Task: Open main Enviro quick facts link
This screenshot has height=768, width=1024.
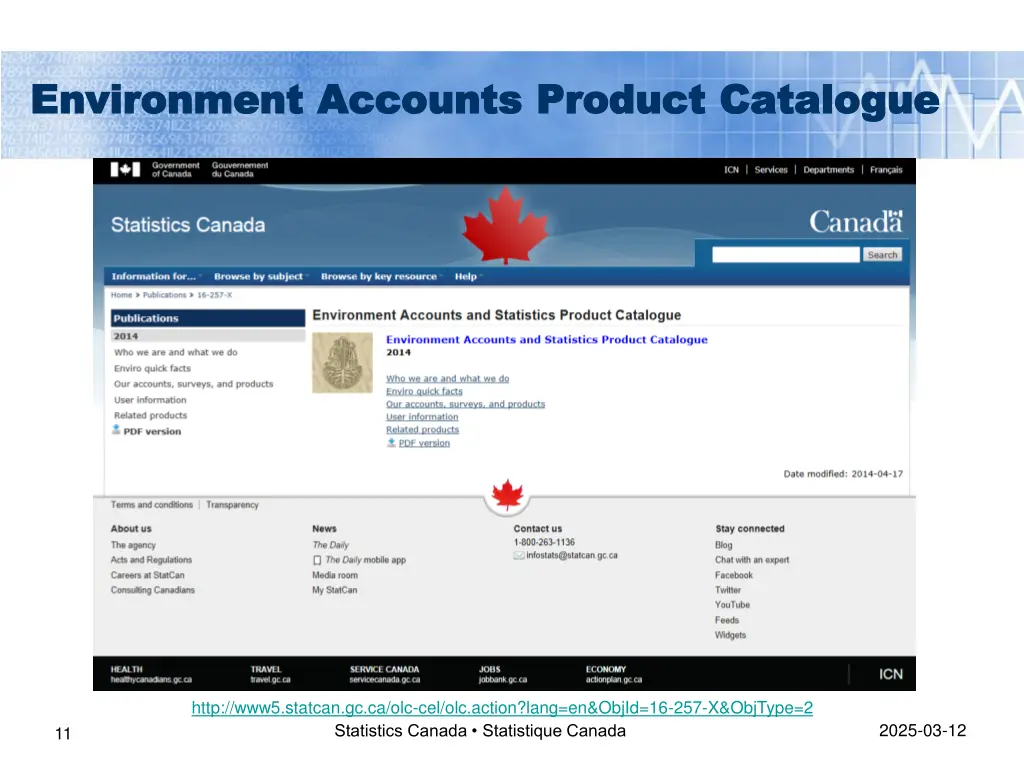Action: click(x=424, y=391)
